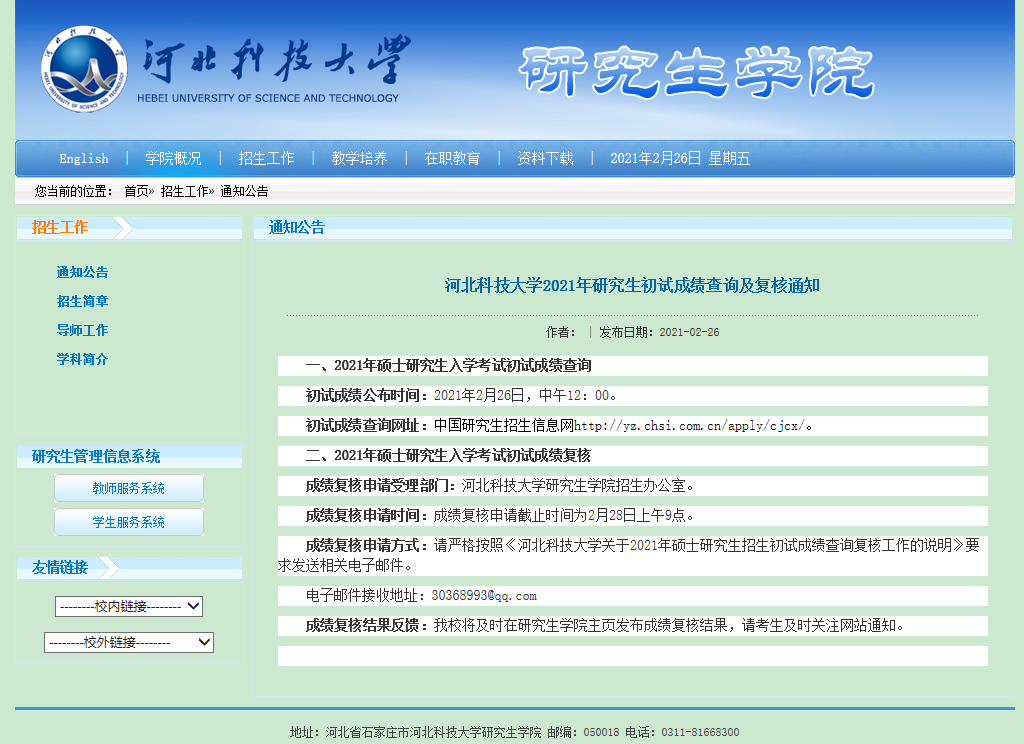Open the 学院概况 navigation menu
1024x744 pixels.
click(173, 158)
